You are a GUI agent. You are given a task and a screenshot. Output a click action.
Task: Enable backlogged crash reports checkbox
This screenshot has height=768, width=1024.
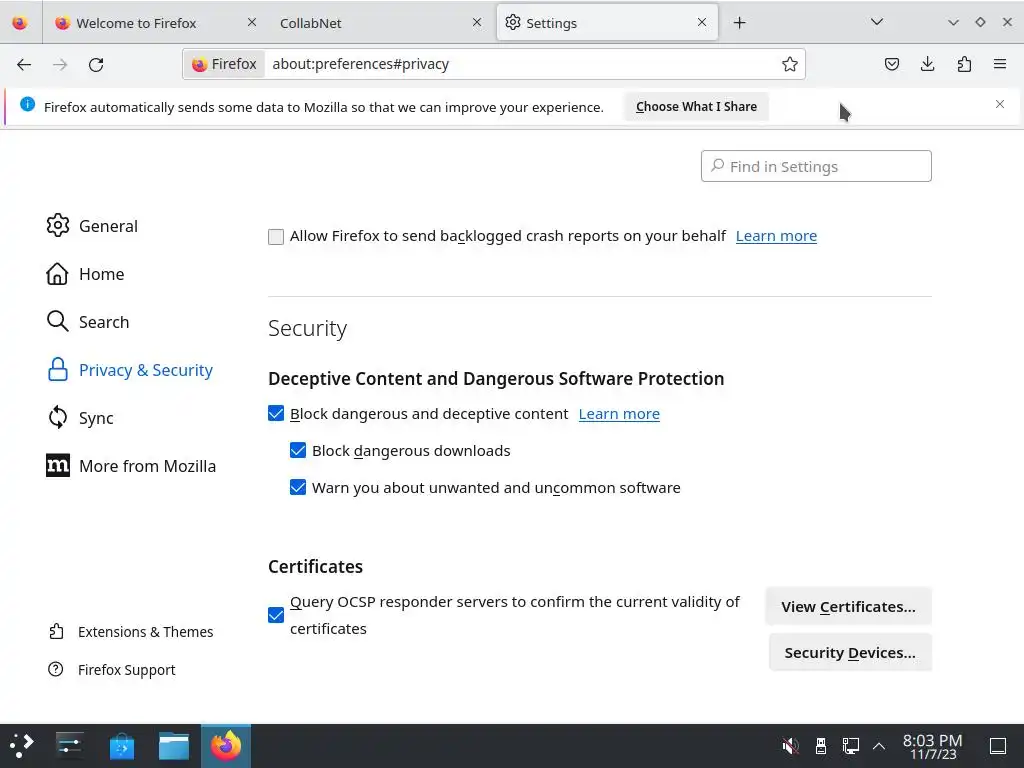[x=276, y=237]
